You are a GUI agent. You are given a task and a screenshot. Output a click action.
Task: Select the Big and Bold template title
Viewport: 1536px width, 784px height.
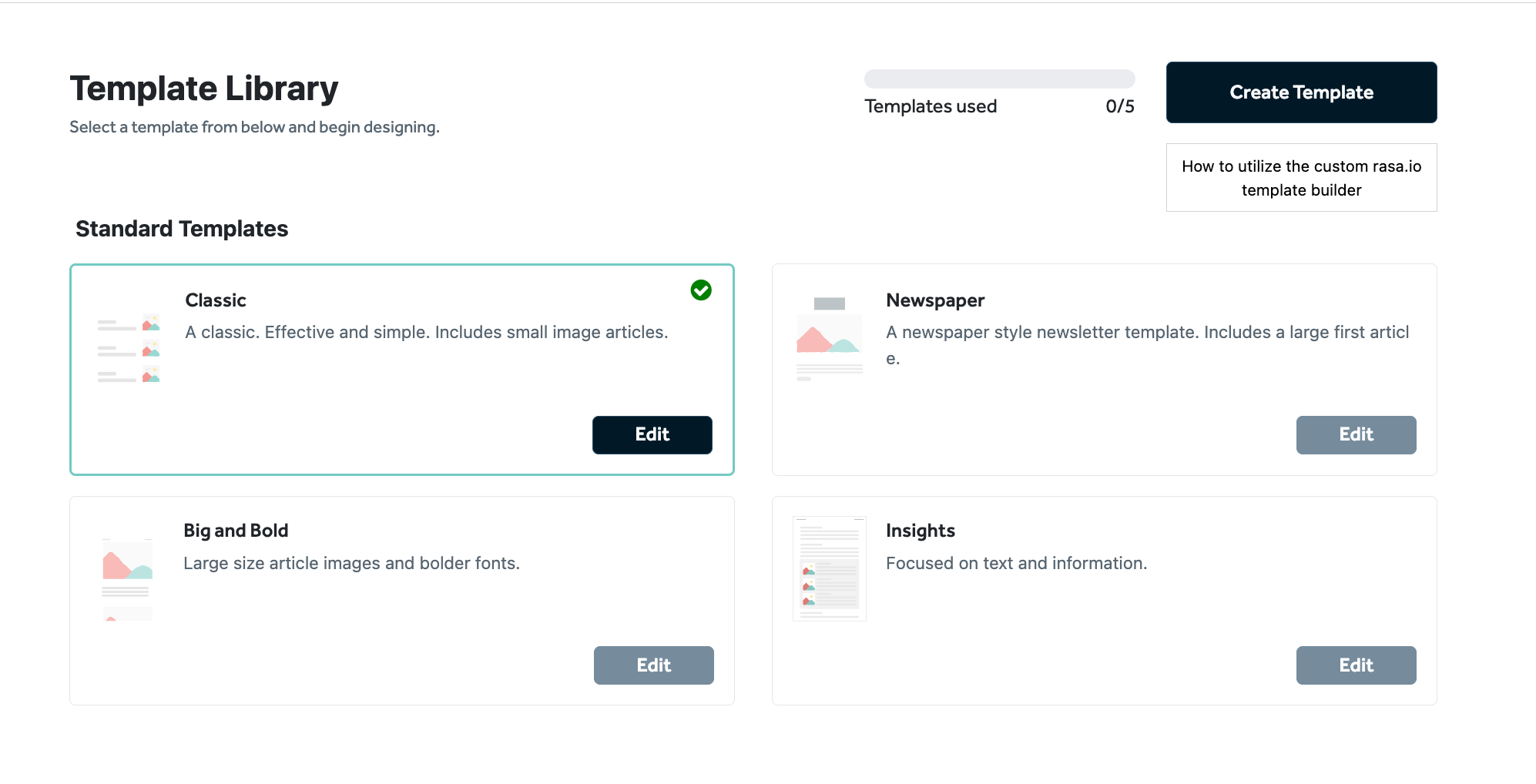tap(236, 531)
